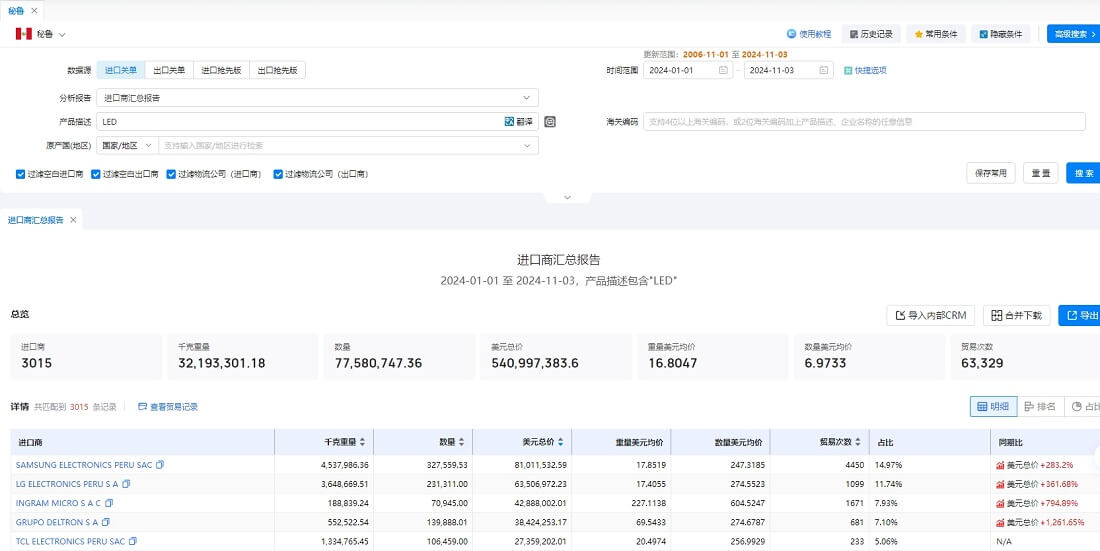Open TCL ELECTRONICS PERU SAC importer link
1100x551 pixels.
[70, 541]
